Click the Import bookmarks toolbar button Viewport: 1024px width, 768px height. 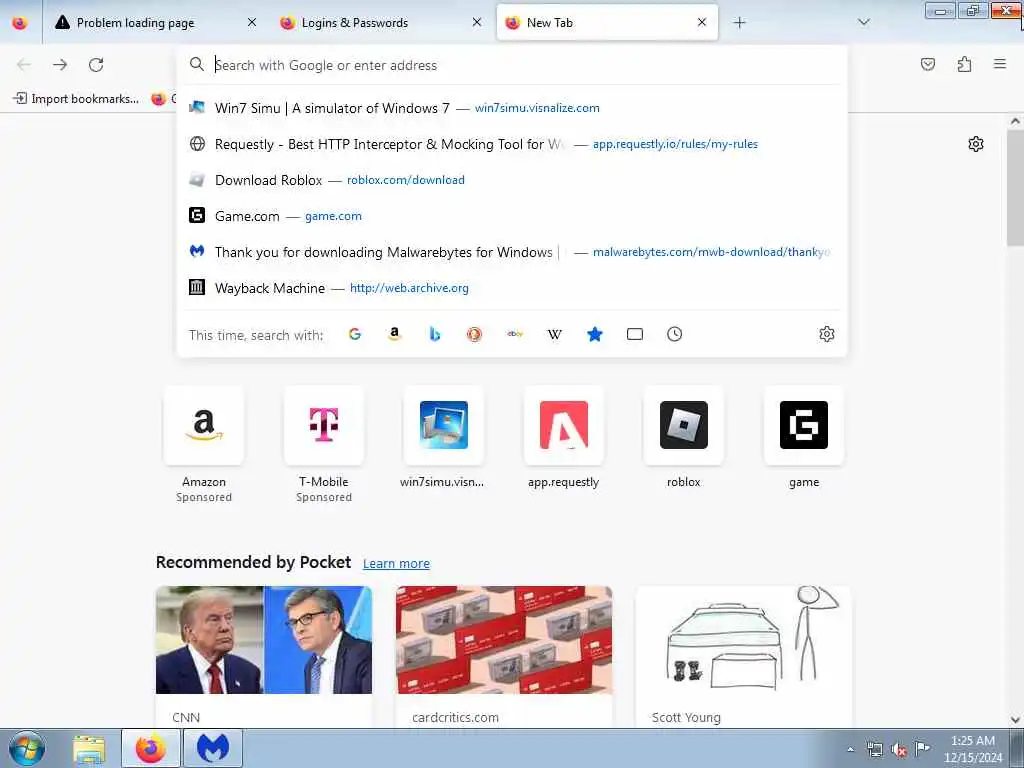pyautogui.click(x=76, y=99)
